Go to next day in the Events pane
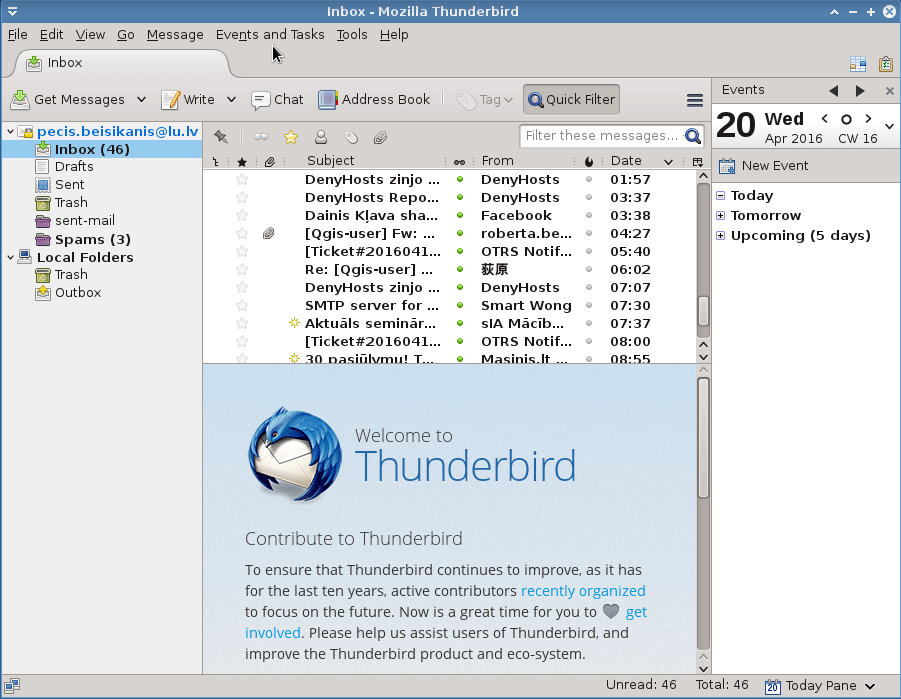This screenshot has width=901, height=699. coord(868,119)
